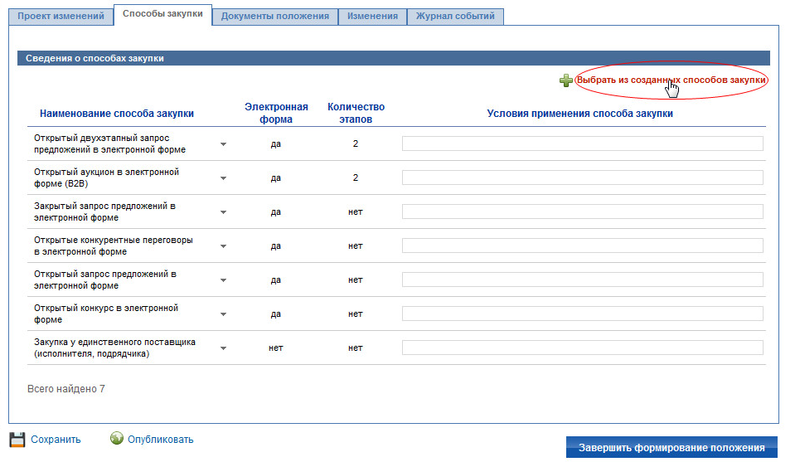Open dropdown for Открытый конкурс row
This screenshot has width=800, height=462.
(224, 314)
